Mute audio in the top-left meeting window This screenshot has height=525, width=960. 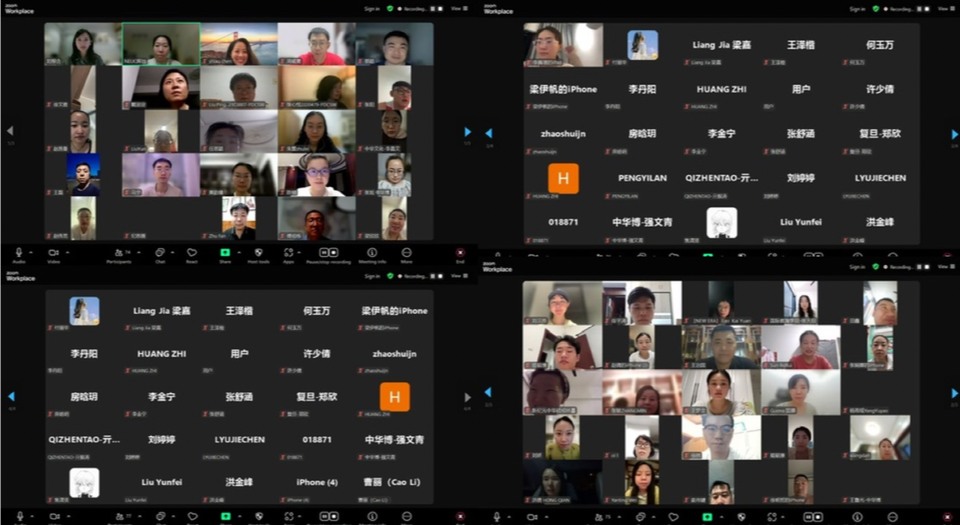click(x=18, y=253)
